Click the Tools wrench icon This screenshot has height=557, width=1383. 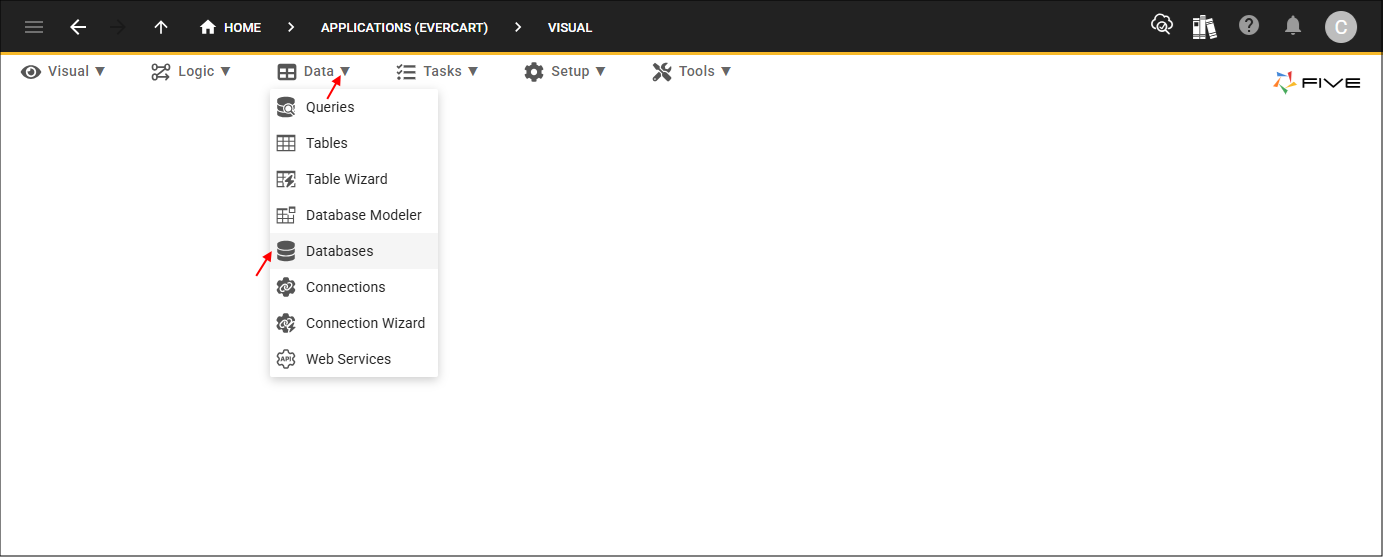click(x=662, y=72)
